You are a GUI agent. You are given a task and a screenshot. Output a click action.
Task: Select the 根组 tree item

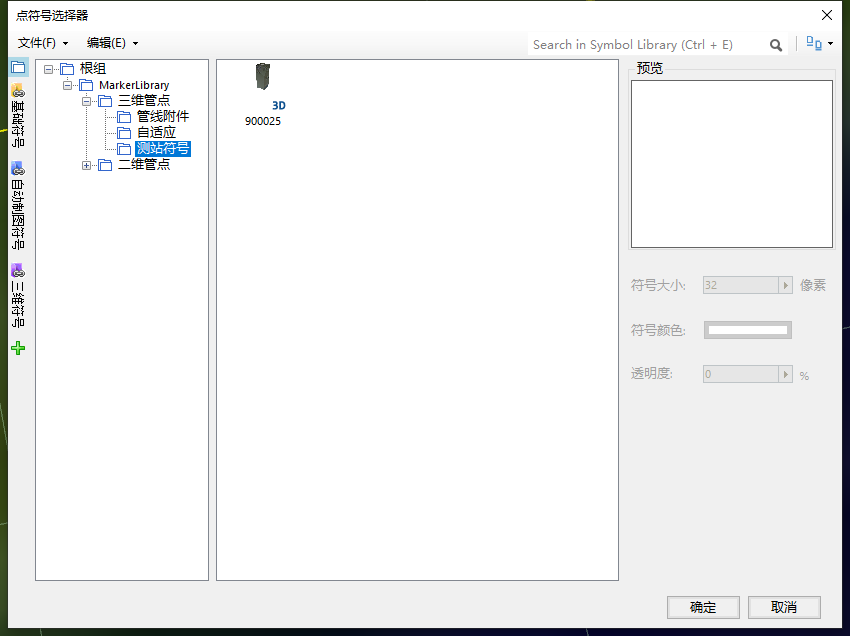coord(93,68)
